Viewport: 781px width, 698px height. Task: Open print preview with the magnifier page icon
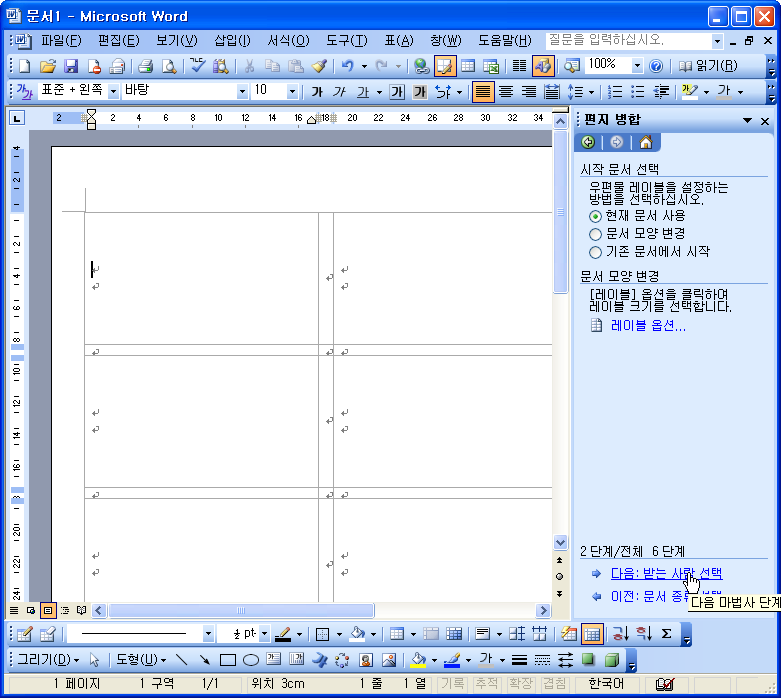[x=169, y=66]
